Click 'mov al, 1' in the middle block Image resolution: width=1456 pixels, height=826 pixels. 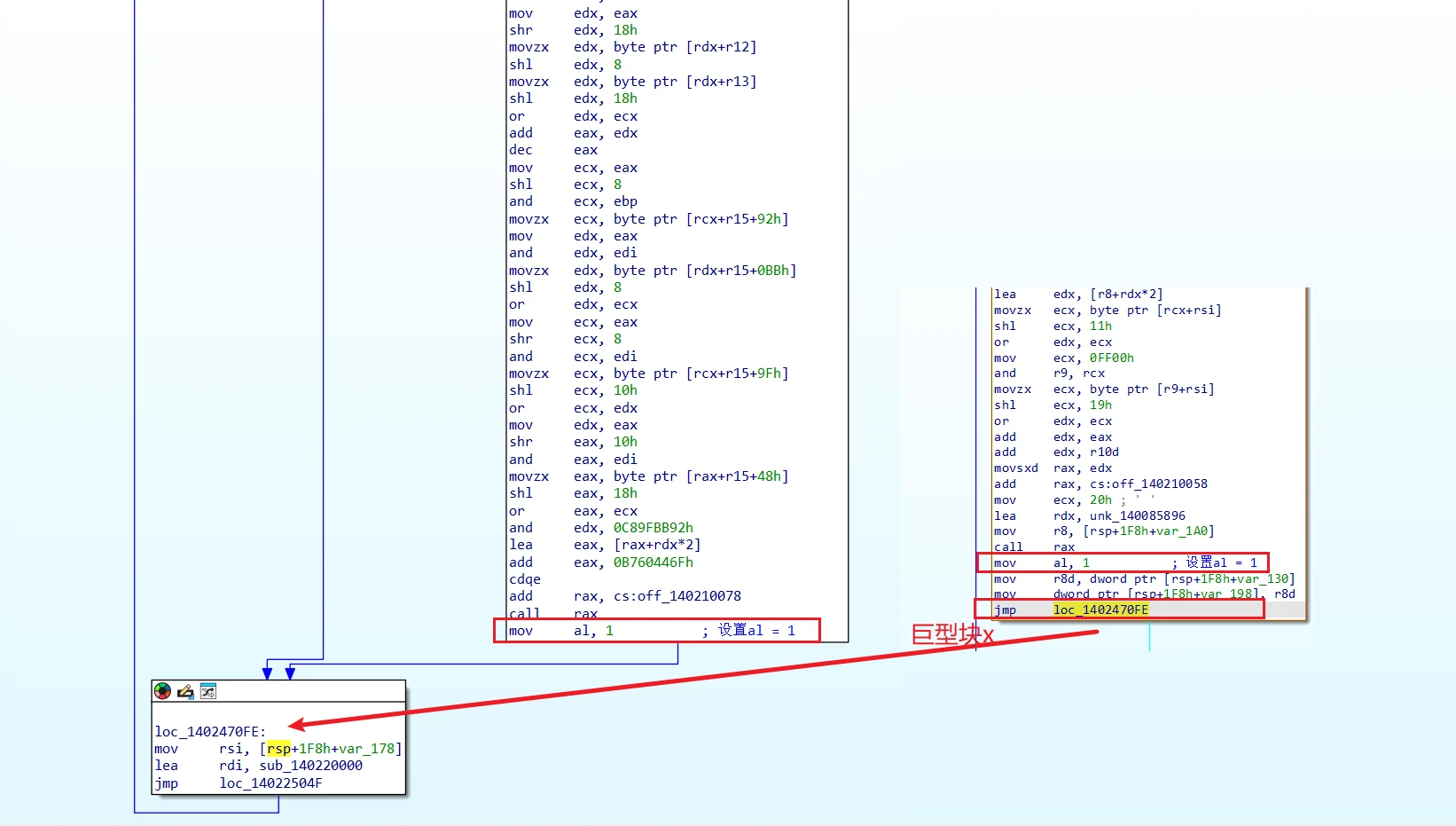(561, 631)
